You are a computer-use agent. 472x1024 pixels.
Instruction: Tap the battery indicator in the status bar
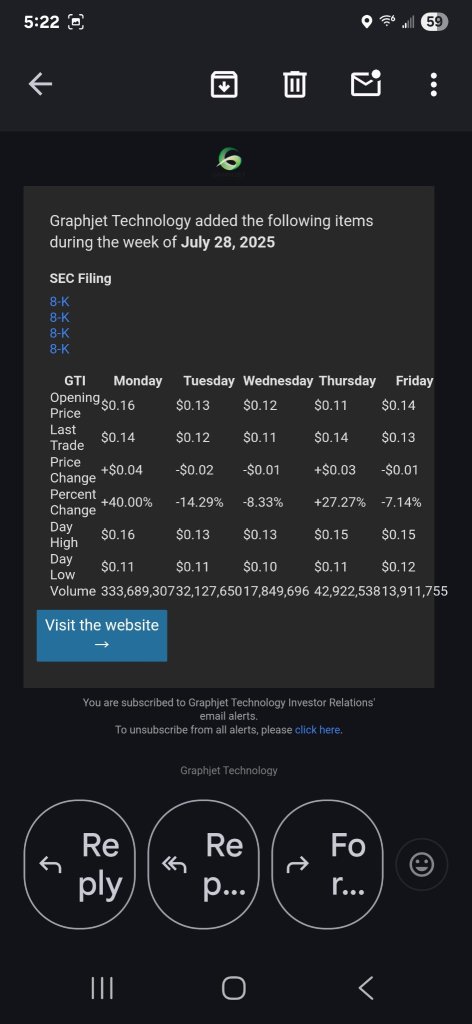[434, 22]
